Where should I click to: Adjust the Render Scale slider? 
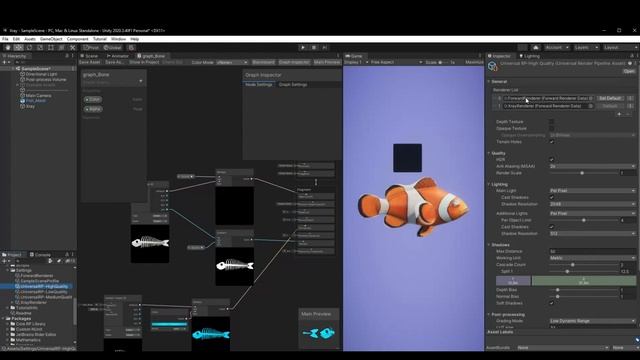(584, 173)
